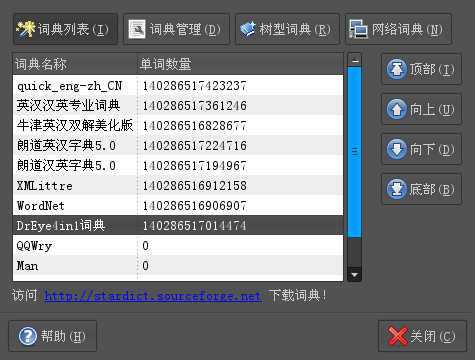Move dictionary to top with 顶部 button
Image resolution: width=475 pixels, height=360 pixels.
pos(421,69)
